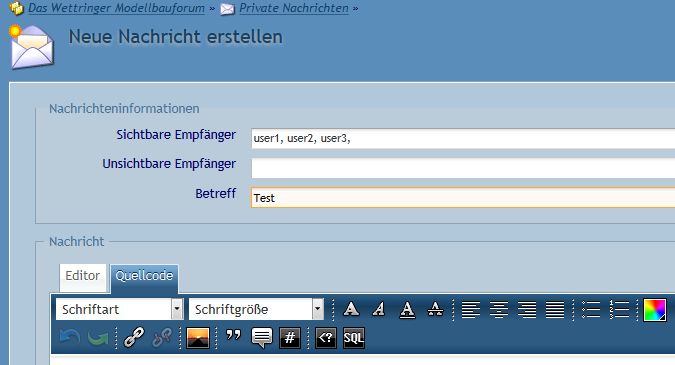Apply strikethrough text formatting
This screenshot has width=675, height=365.
[x=435, y=309]
